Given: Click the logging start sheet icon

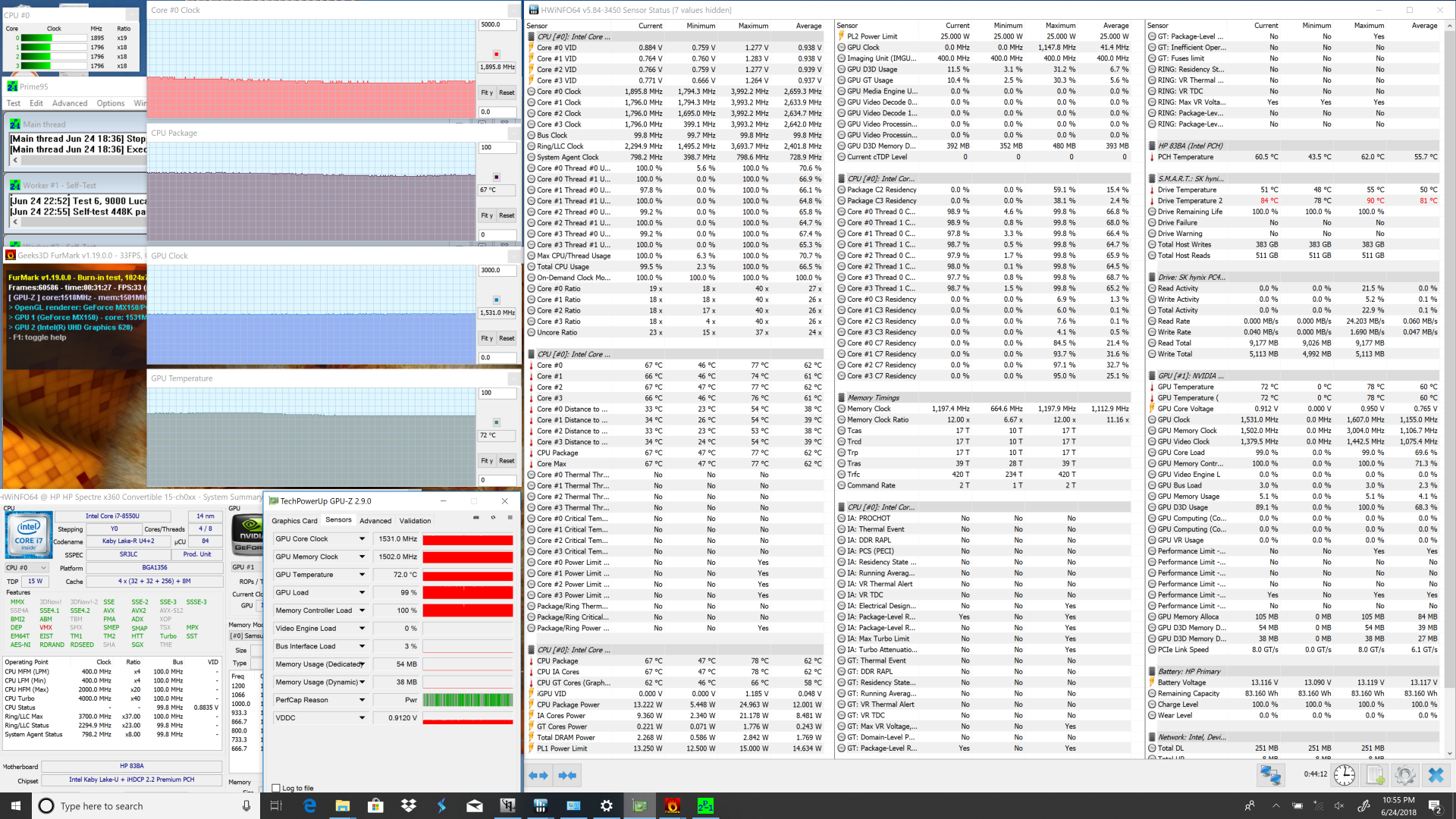Looking at the screenshot, I should pyautogui.click(x=1375, y=775).
